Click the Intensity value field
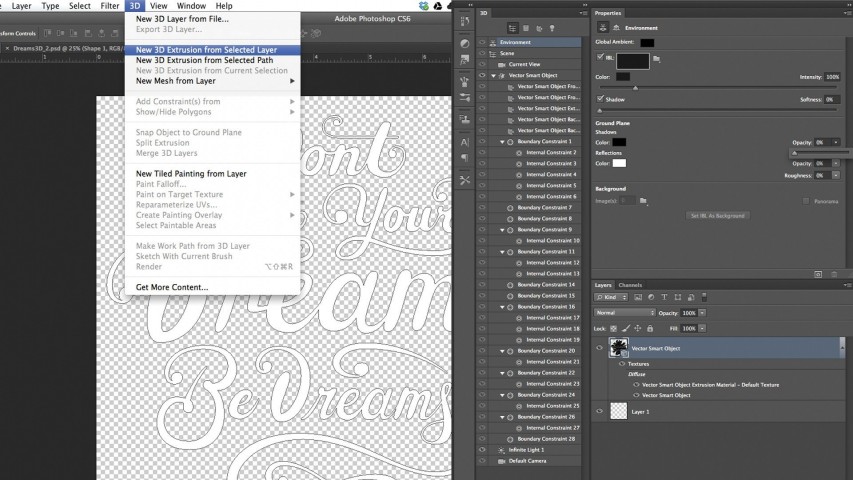The height and width of the screenshot is (480, 853). tap(832, 77)
